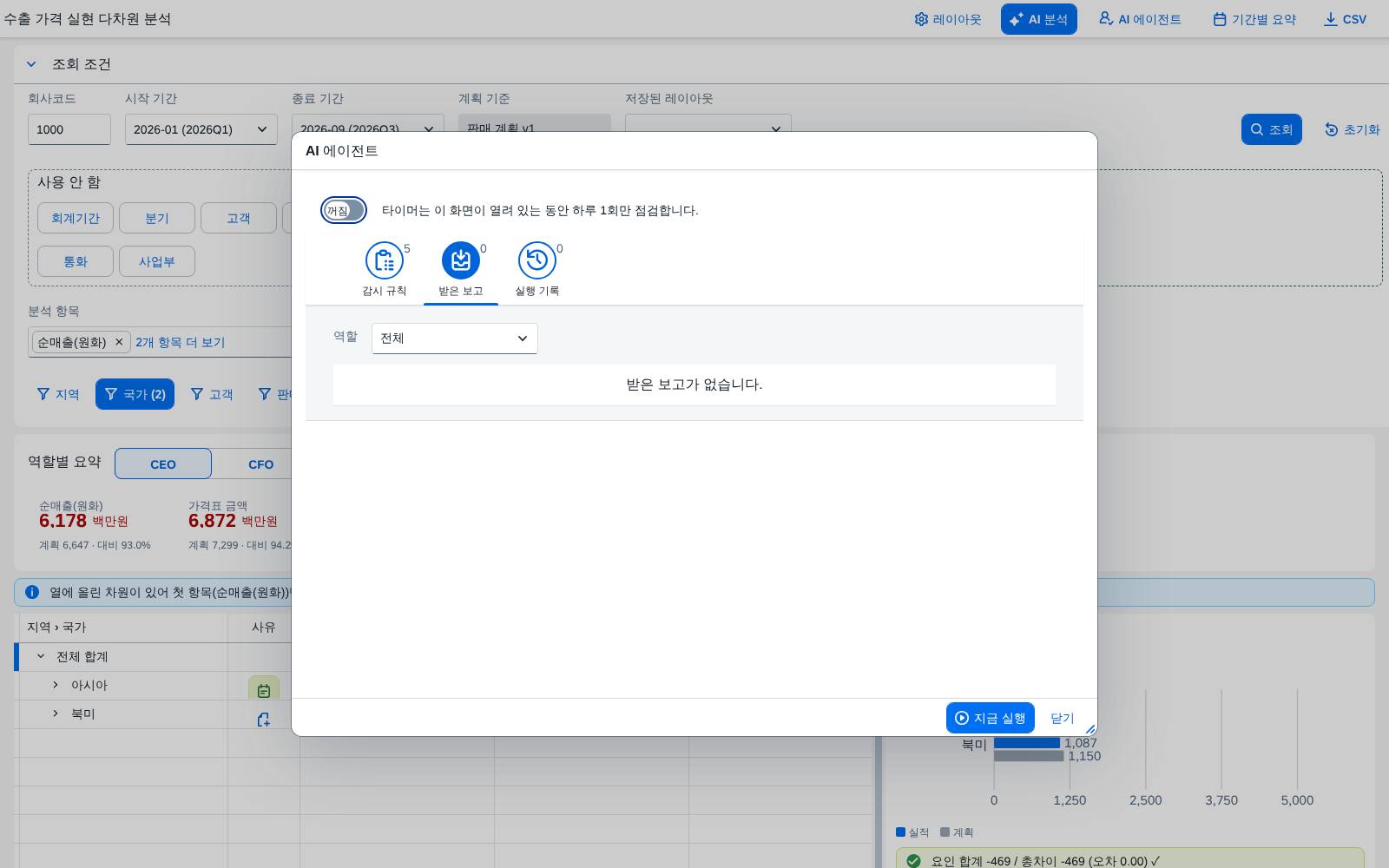
Task: Click the green check status icon
Action: (x=913, y=861)
